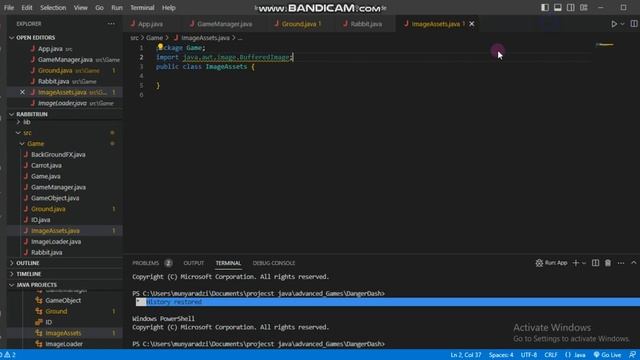640x360 pixels.
Task: Switch to the Rabbit.java tab
Action: (366, 24)
